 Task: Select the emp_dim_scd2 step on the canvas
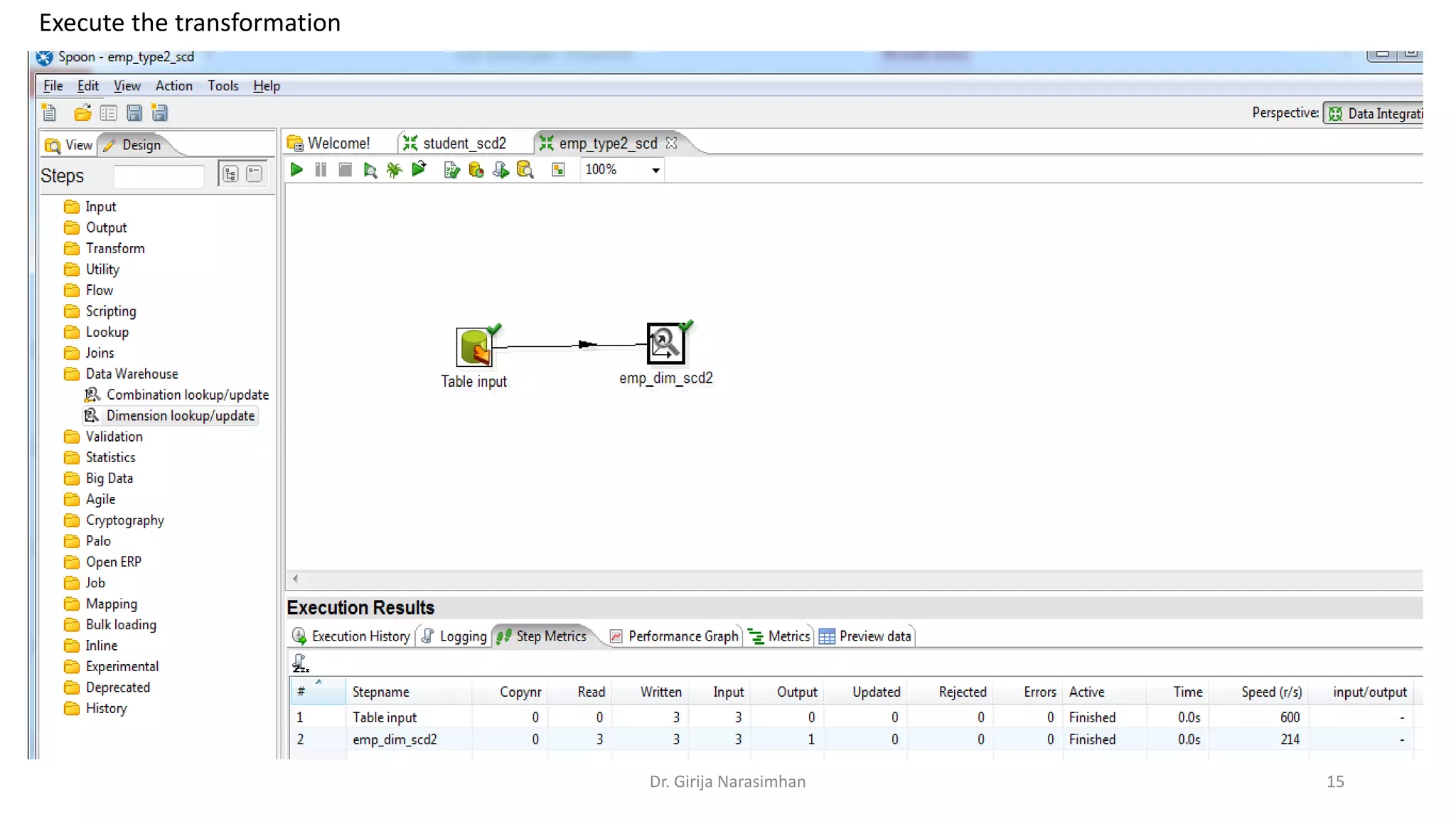pyautogui.click(x=665, y=344)
